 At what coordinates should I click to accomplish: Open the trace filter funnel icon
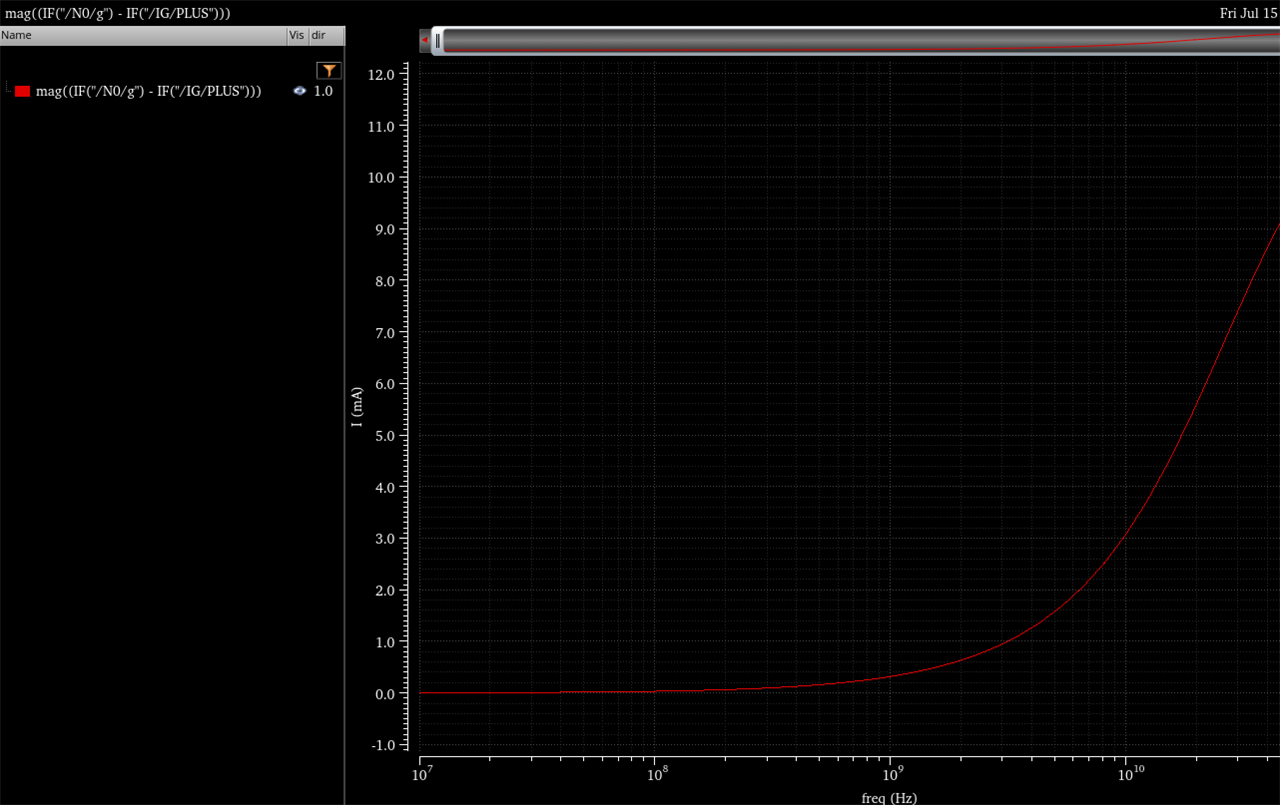click(329, 70)
